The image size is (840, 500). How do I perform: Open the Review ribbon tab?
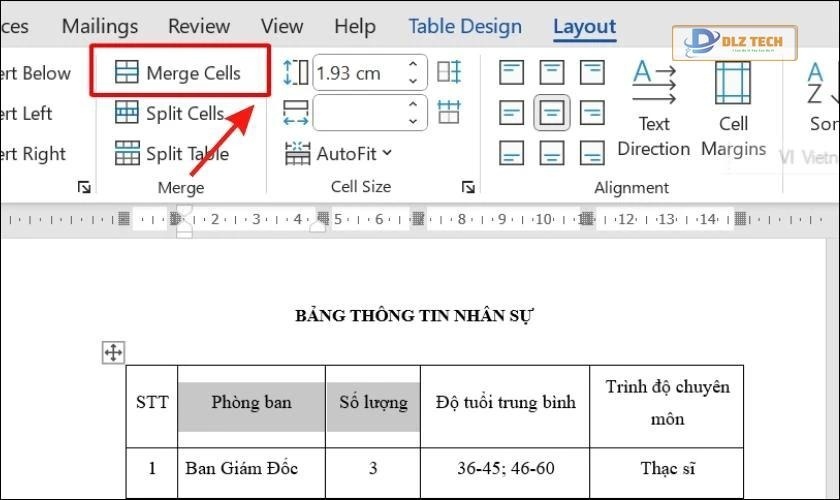pos(199,26)
